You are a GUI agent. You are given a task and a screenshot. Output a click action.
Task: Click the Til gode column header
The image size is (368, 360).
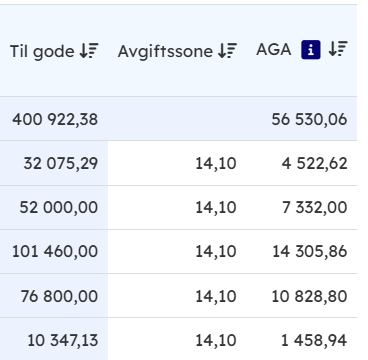42,51
